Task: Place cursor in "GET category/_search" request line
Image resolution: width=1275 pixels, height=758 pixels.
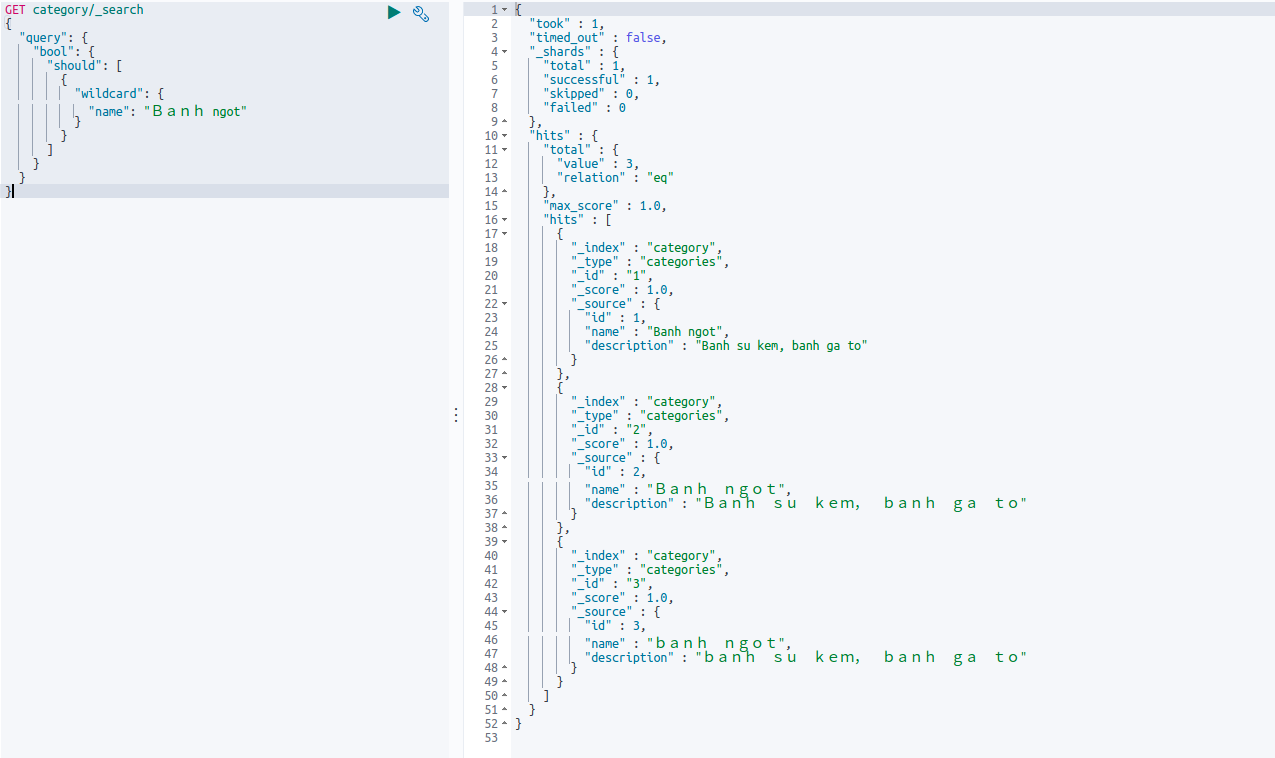Action: point(74,10)
